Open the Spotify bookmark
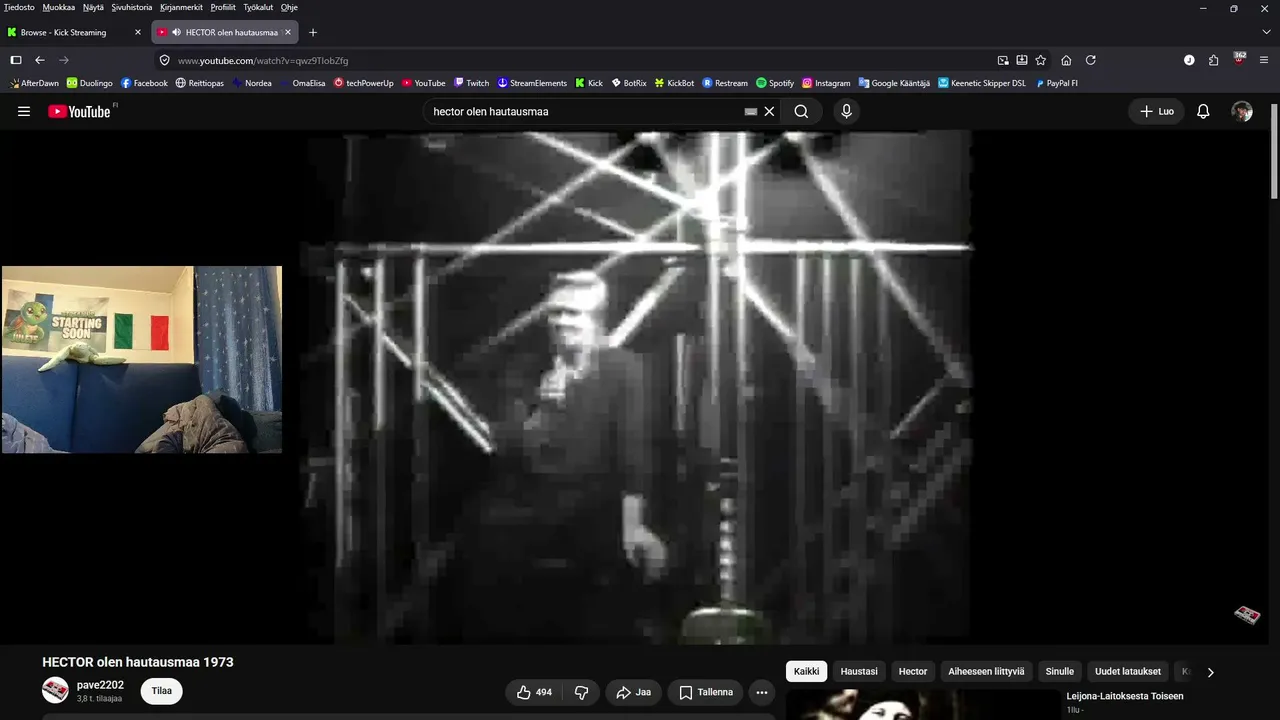This screenshot has height=720, width=1280. (x=775, y=83)
